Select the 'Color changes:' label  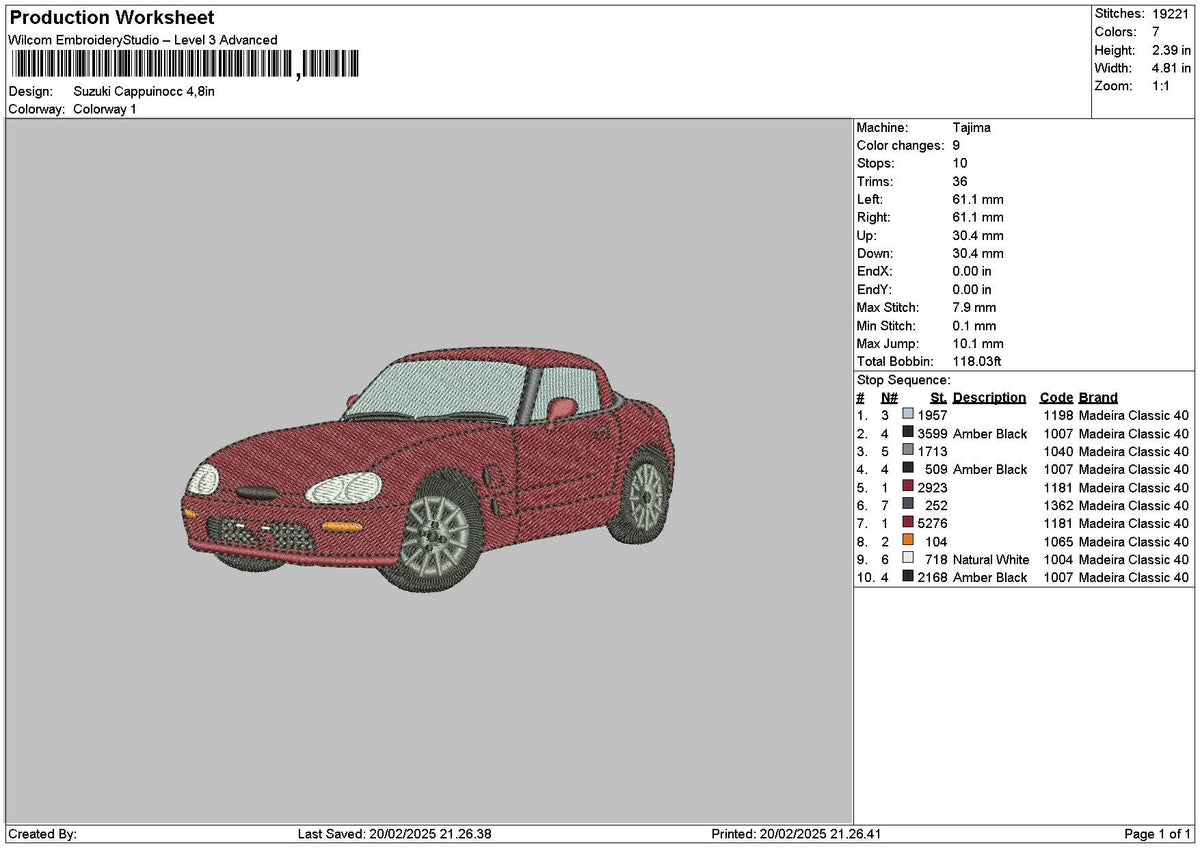901,146
